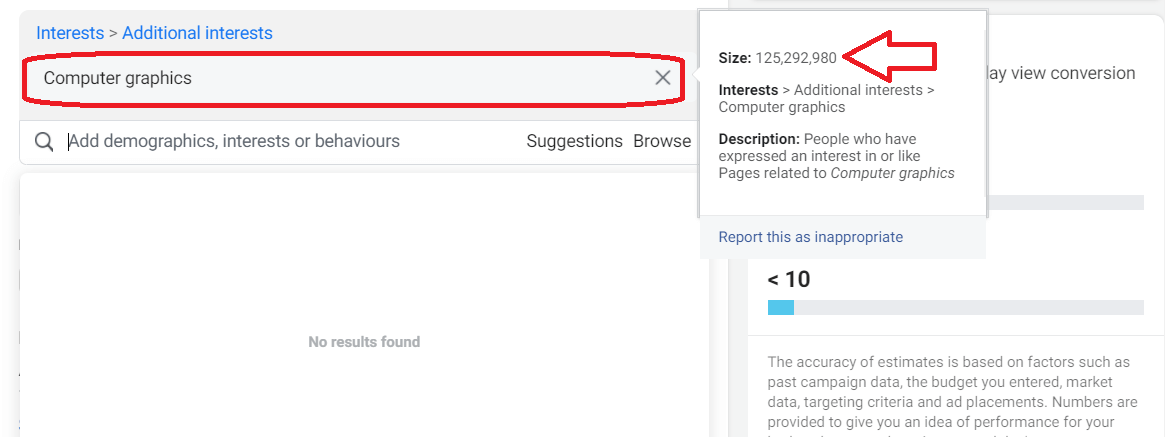Screen dimensions: 1165x437
Task: Follow the Interests breadcrumb link
Action: (x=70, y=33)
